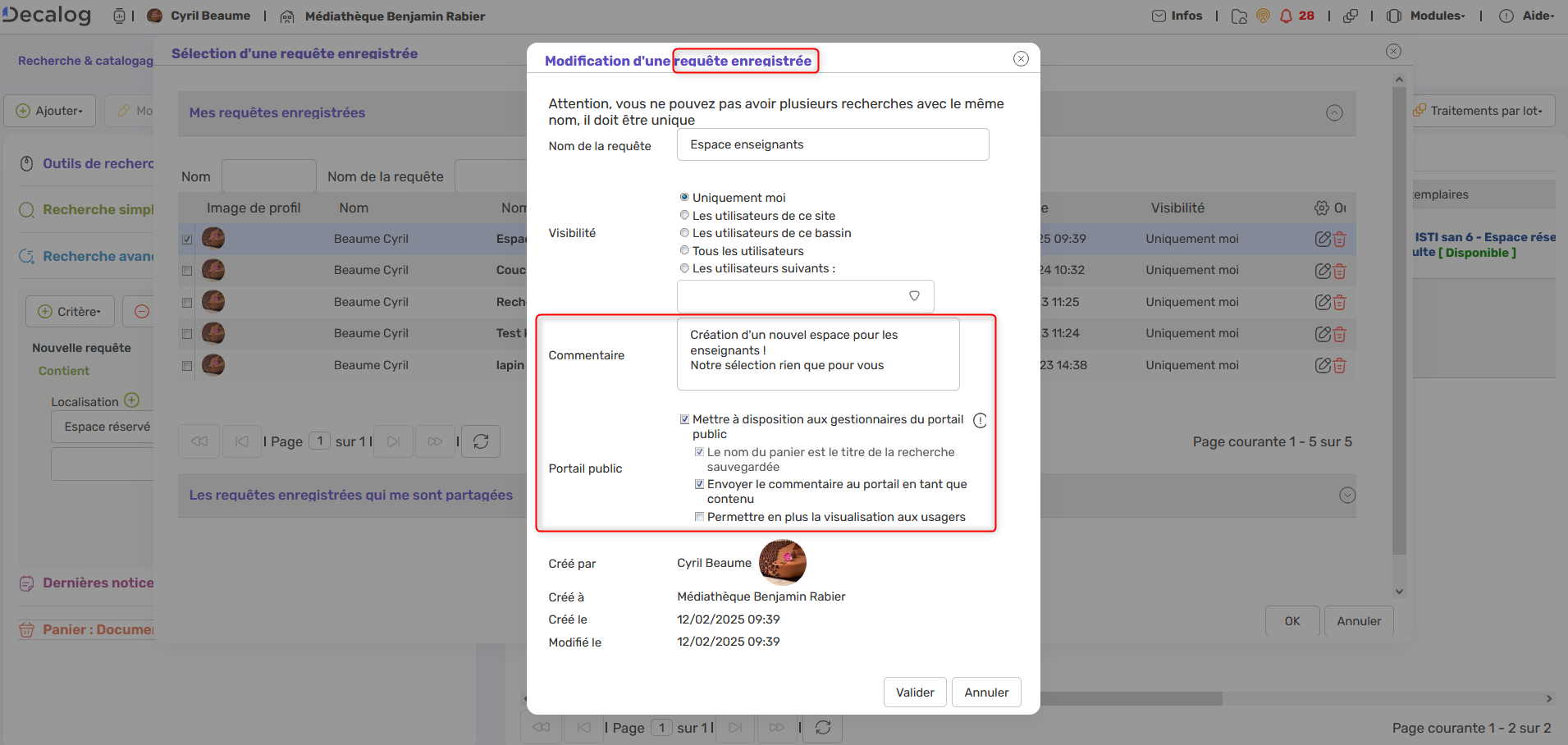Select the radio button Tous les utilisateurs
Screen dimensions: 1568x745
tap(684, 250)
